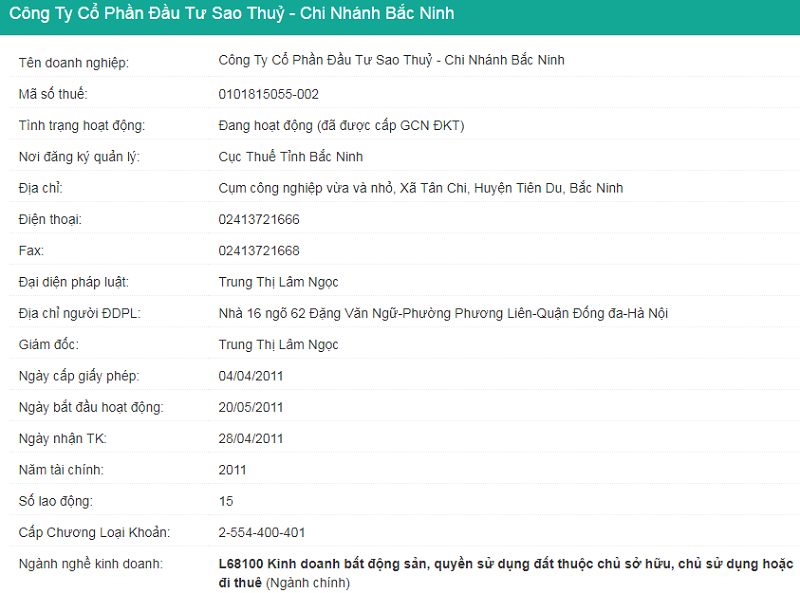Screen dimensions: 800x593
Task: Click the green header company title
Action: 232,14
